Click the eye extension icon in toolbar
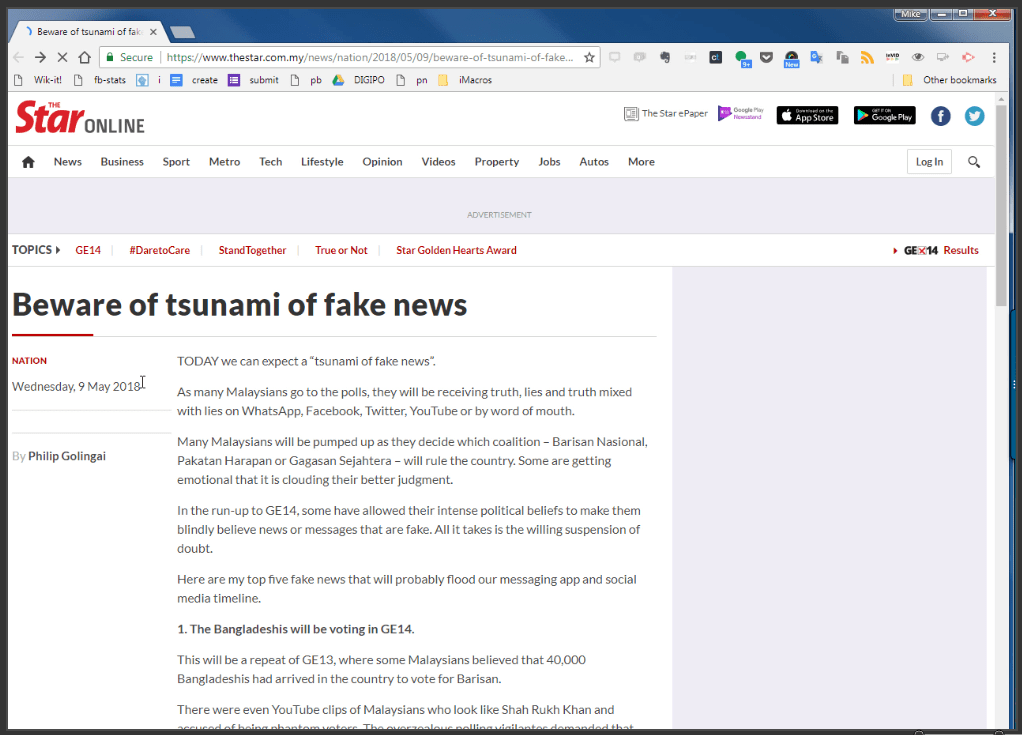 tap(918, 58)
